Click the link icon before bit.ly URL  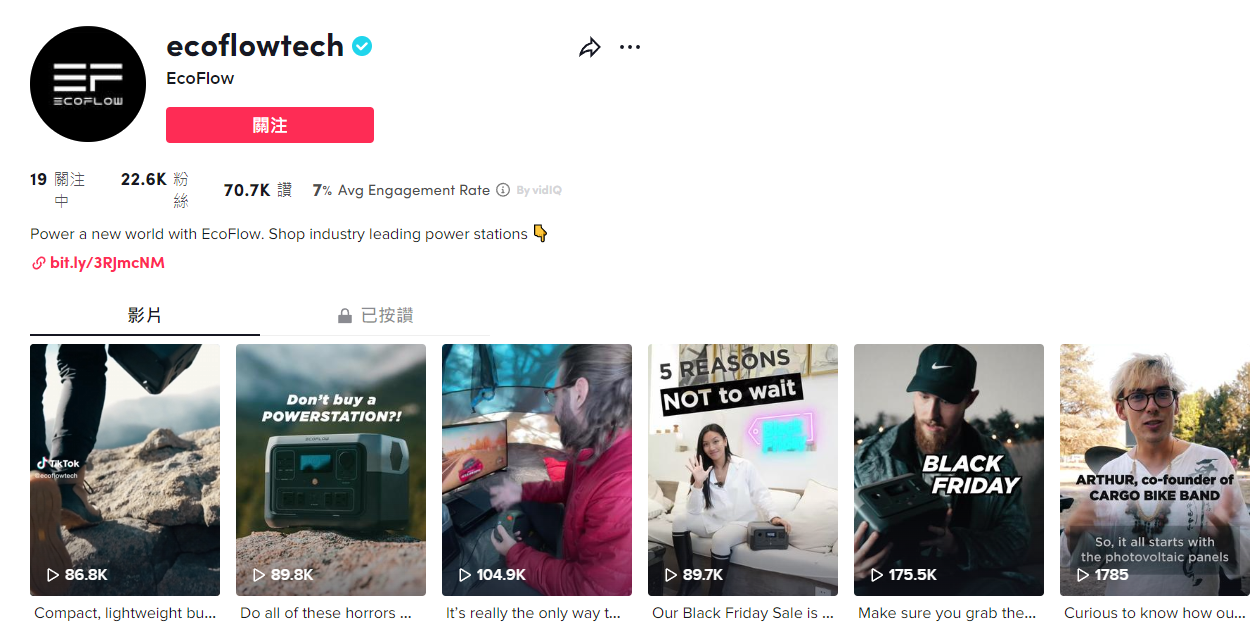pyautogui.click(x=38, y=263)
